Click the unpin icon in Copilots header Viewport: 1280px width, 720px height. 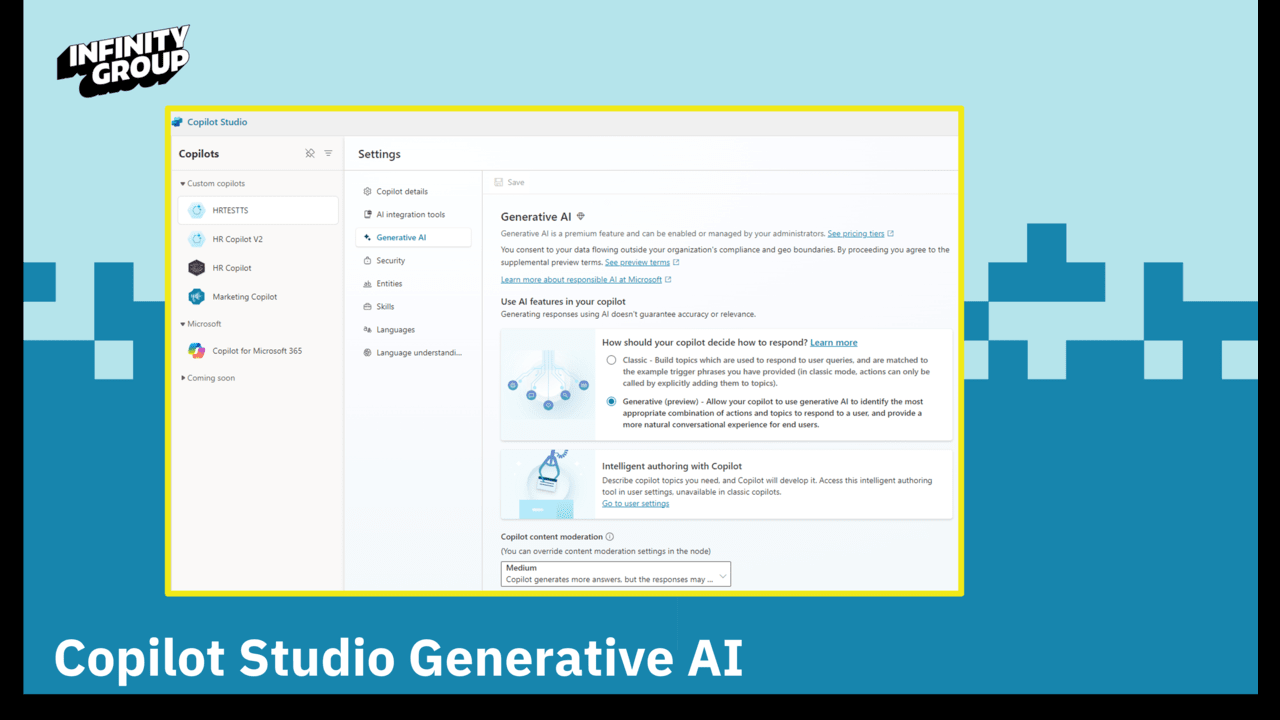point(310,154)
